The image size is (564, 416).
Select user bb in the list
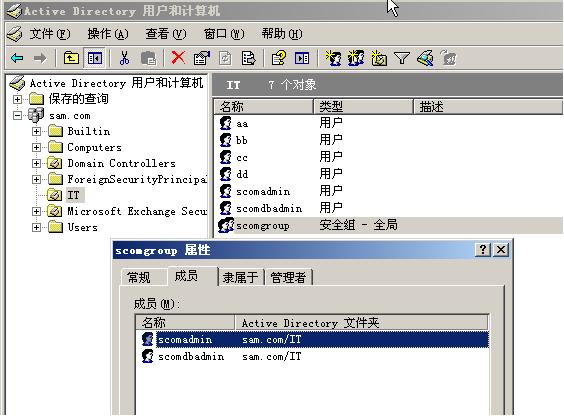coord(242,140)
